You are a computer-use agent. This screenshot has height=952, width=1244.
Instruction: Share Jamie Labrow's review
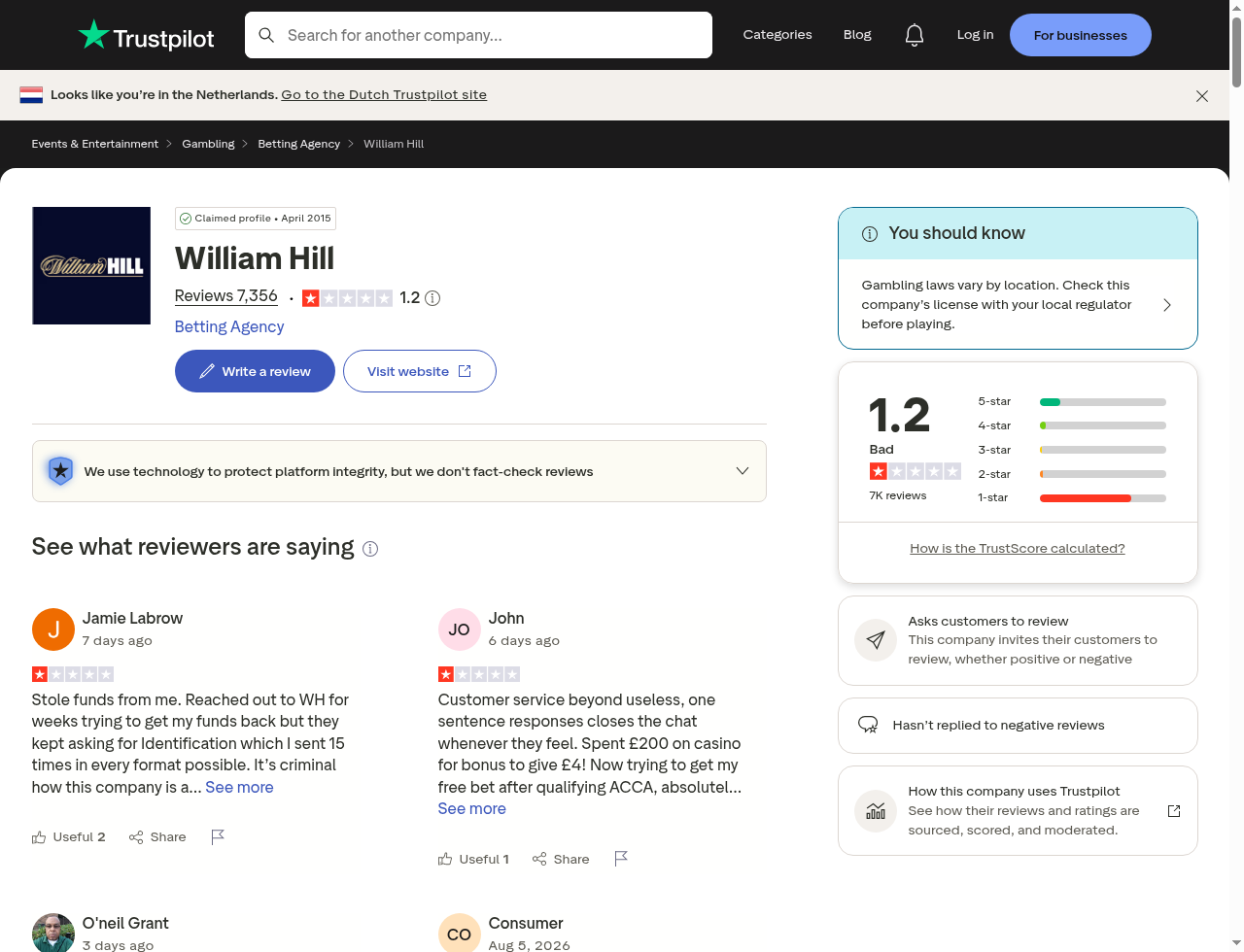click(157, 836)
